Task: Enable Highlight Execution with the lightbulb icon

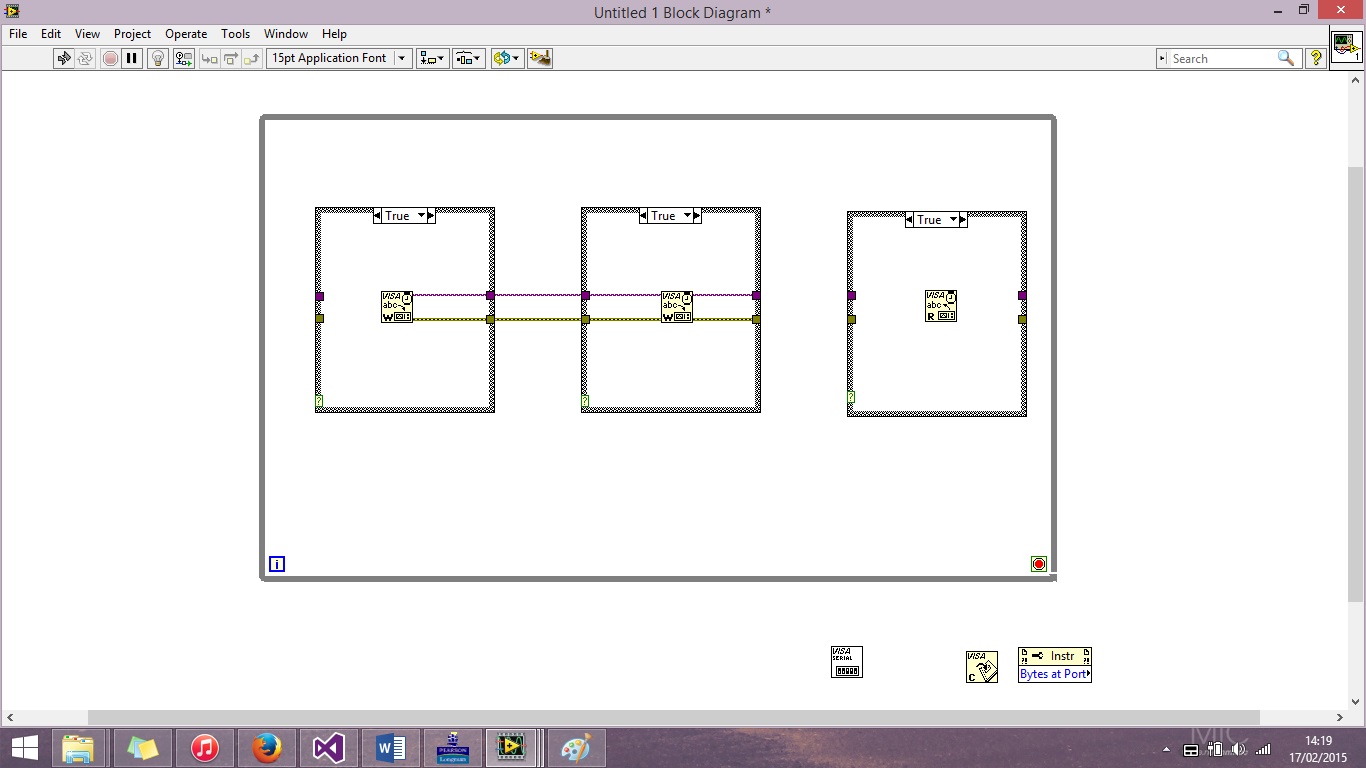Action: 157,58
